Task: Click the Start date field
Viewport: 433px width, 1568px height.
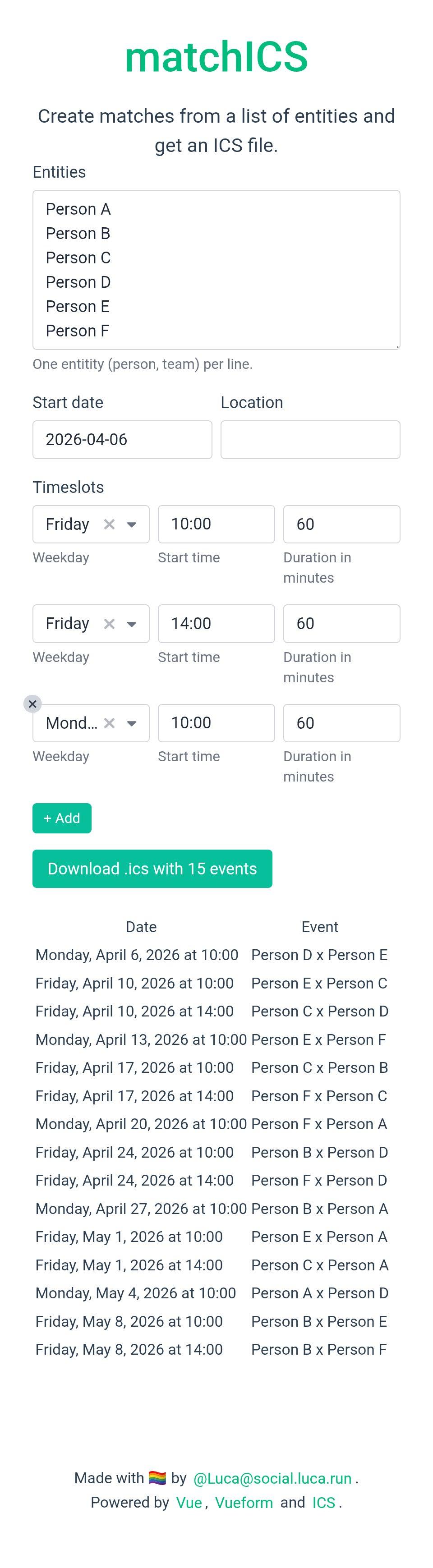Action: [x=122, y=440]
